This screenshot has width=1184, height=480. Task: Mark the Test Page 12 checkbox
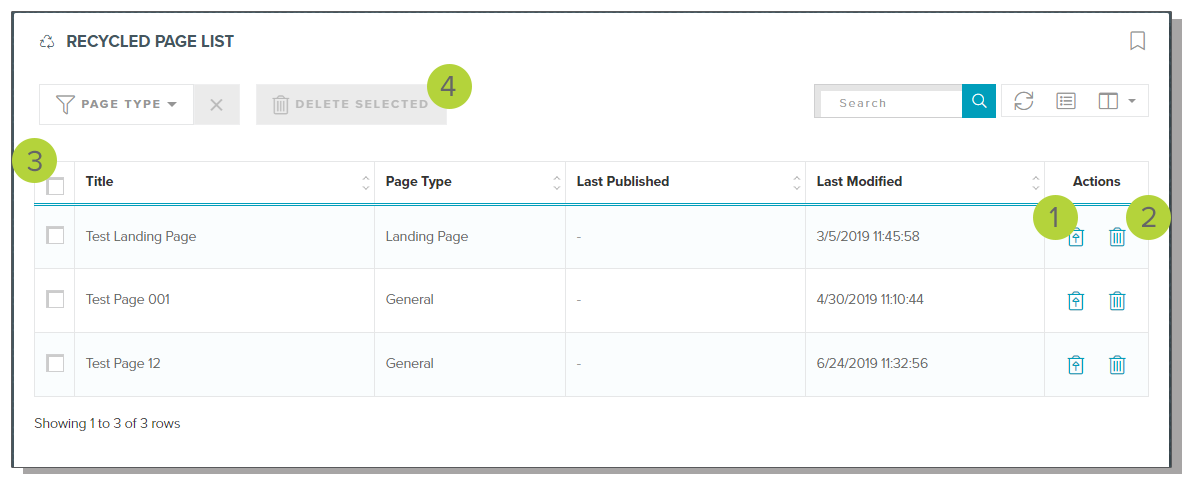56,363
